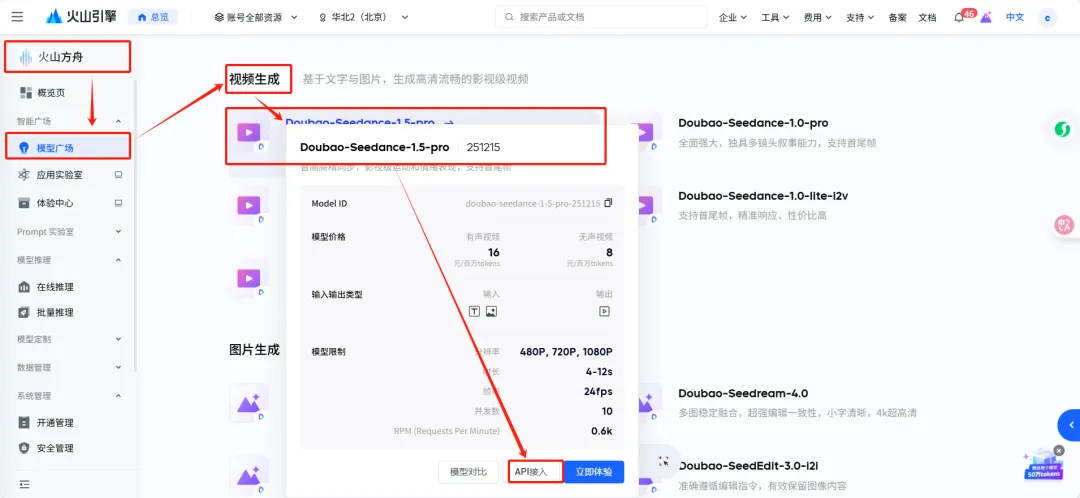Select 模型广场 in the sidebar
Viewport: 1080px width, 498px height.
point(67,147)
